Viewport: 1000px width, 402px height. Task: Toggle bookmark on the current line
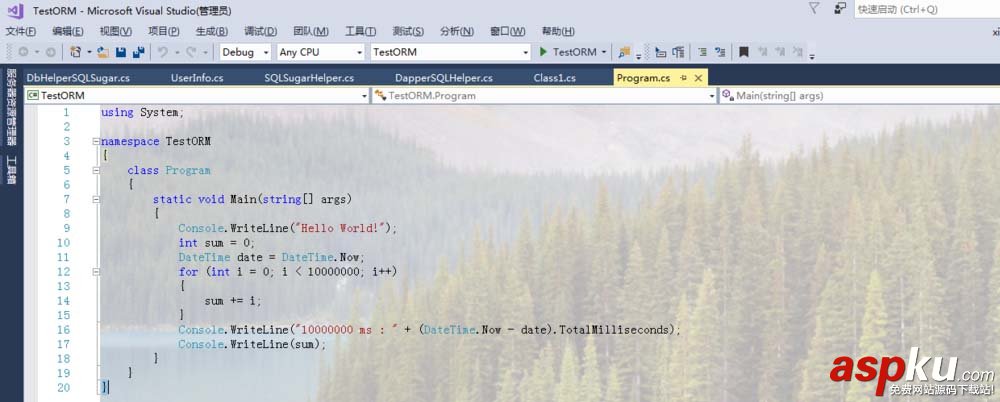tap(745, 52)
